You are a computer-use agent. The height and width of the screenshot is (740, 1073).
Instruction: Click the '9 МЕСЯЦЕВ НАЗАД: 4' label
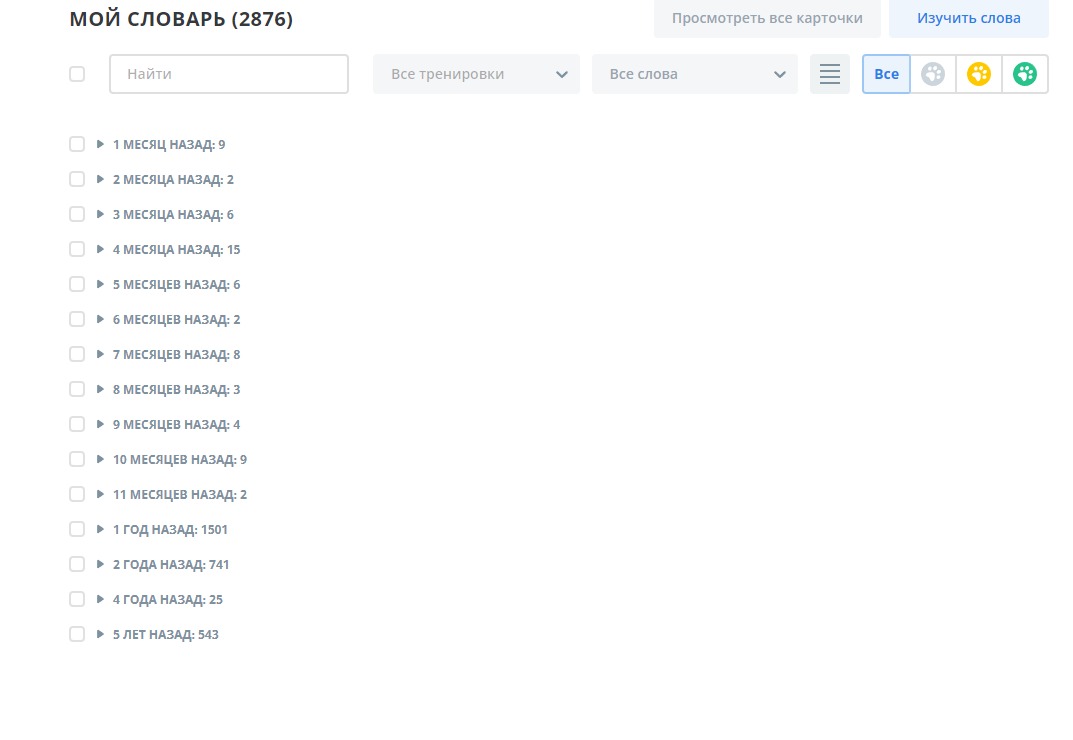[177, 424]
